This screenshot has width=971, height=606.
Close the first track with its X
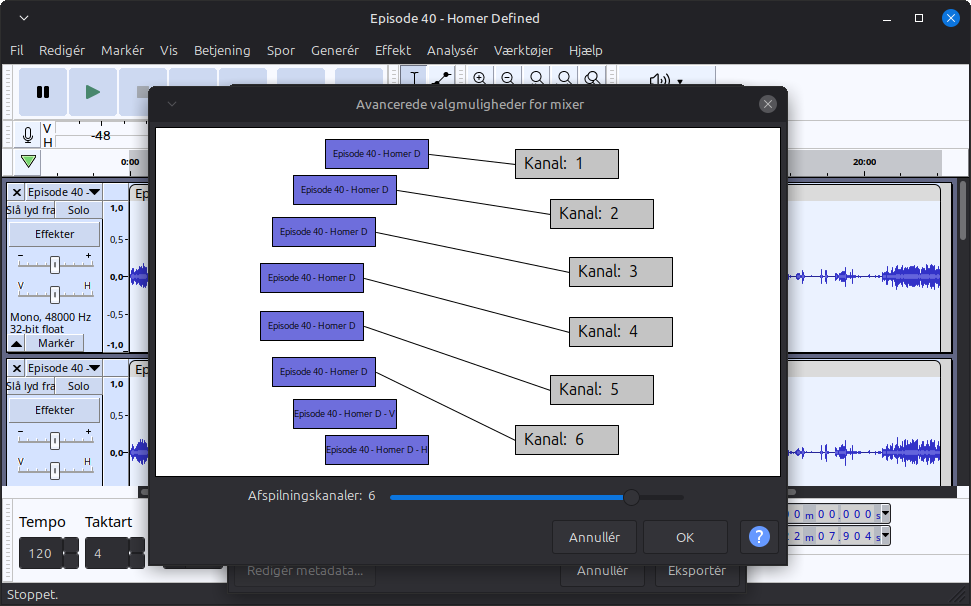(x=17, y=192)
